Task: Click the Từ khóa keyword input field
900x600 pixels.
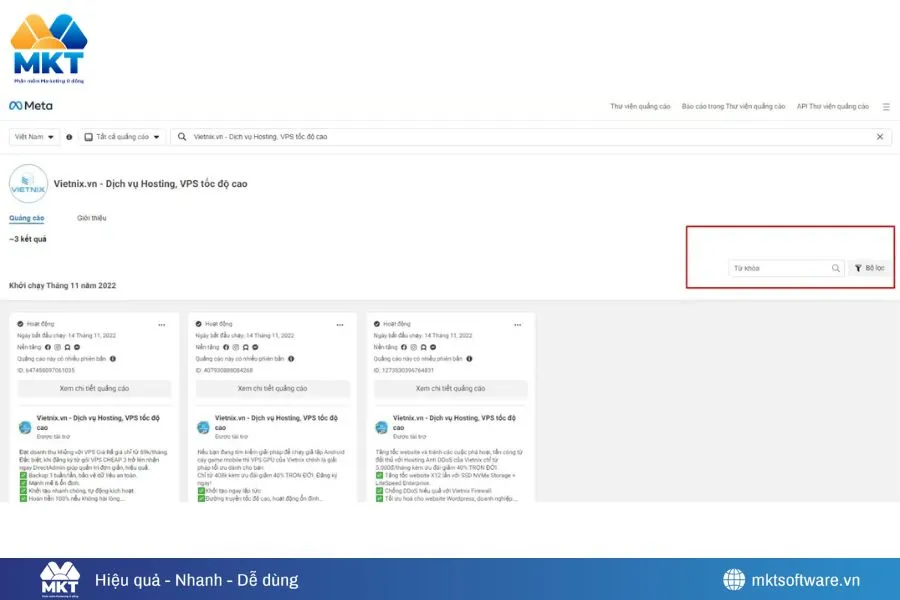Action: [x=780, y=268]
